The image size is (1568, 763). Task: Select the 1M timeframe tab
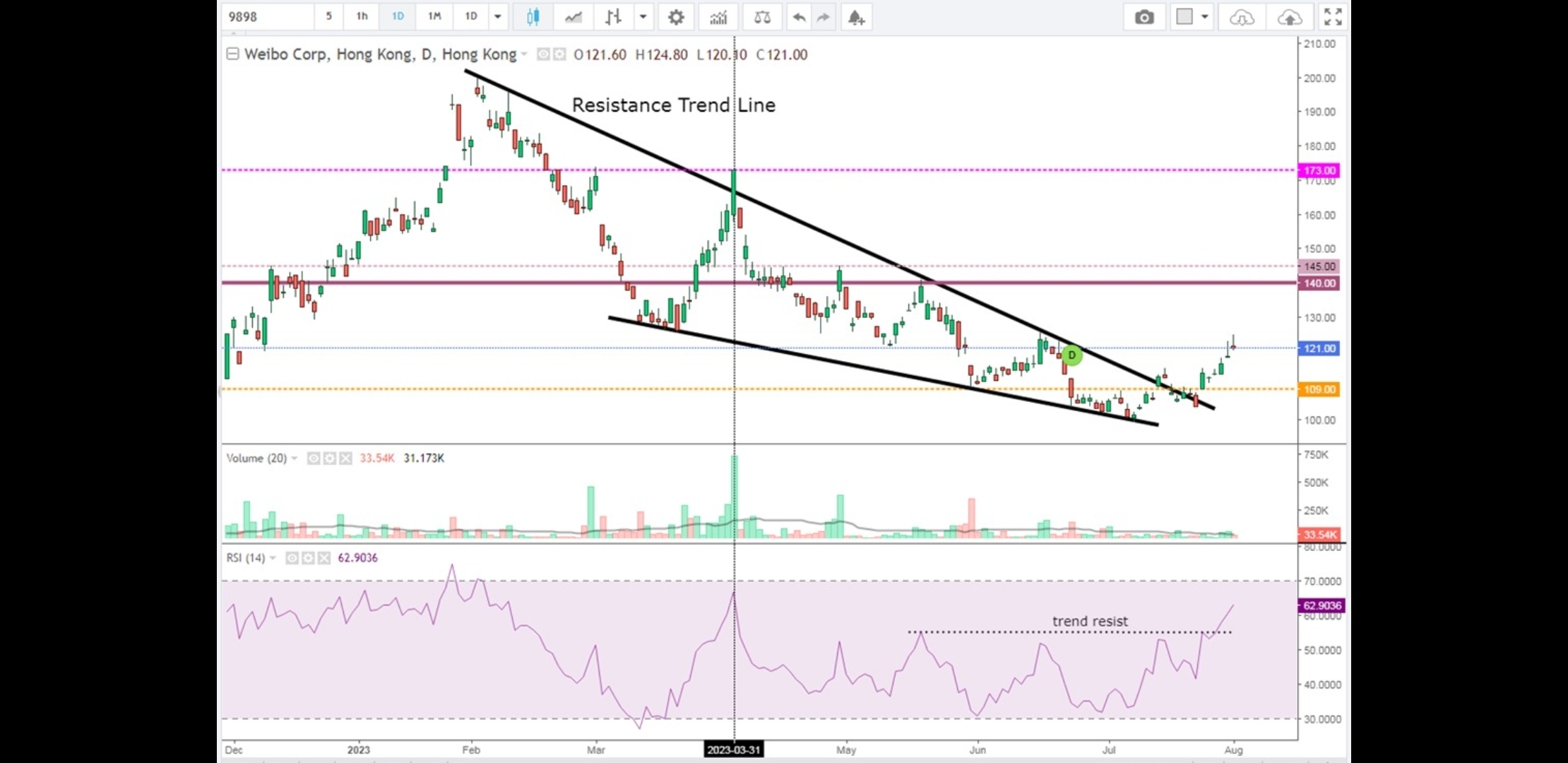(434, 17)
